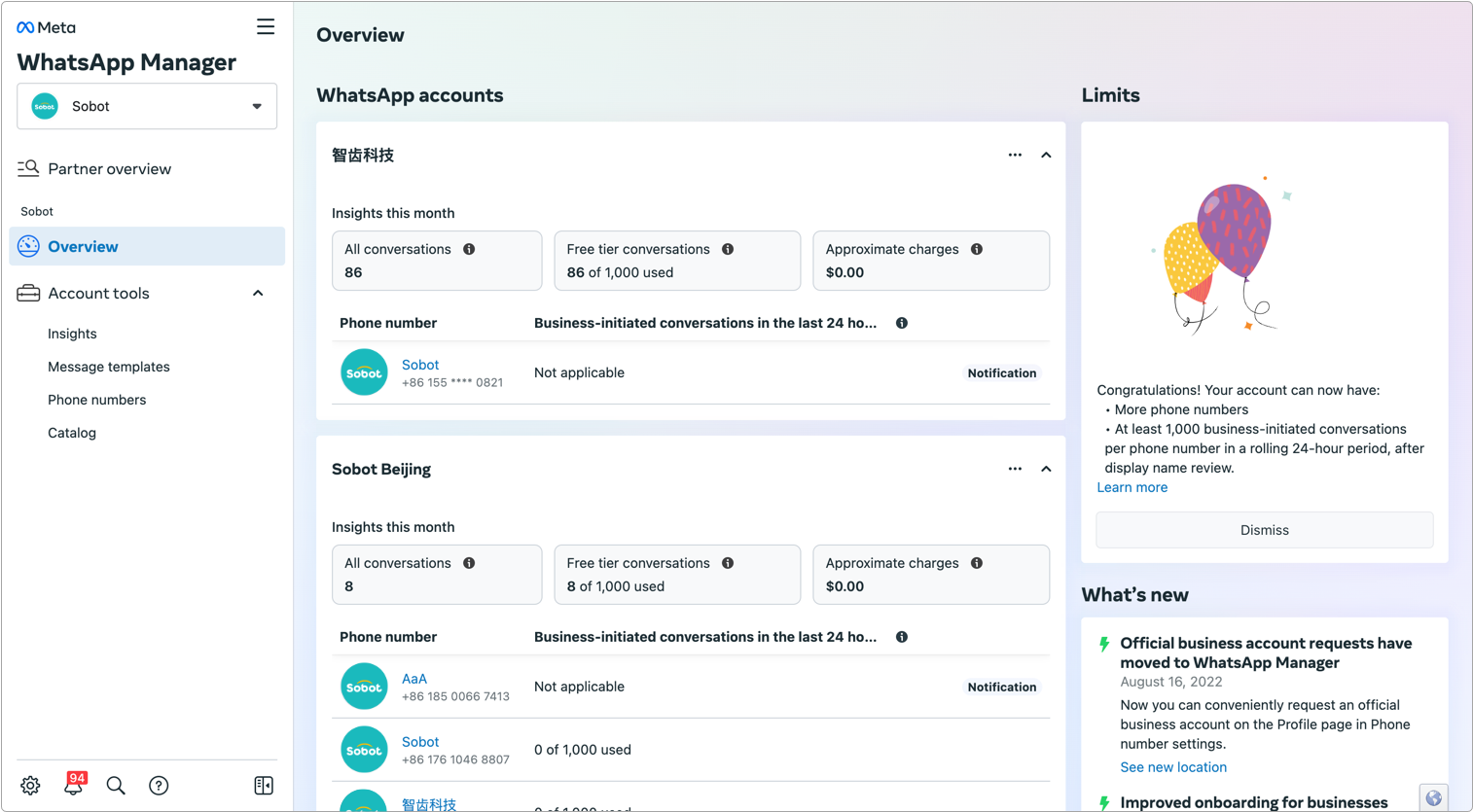The image size is (1473, 812).
Task: Click the lightning icon beside Official business account
Action: click(x=1104, y=644)
